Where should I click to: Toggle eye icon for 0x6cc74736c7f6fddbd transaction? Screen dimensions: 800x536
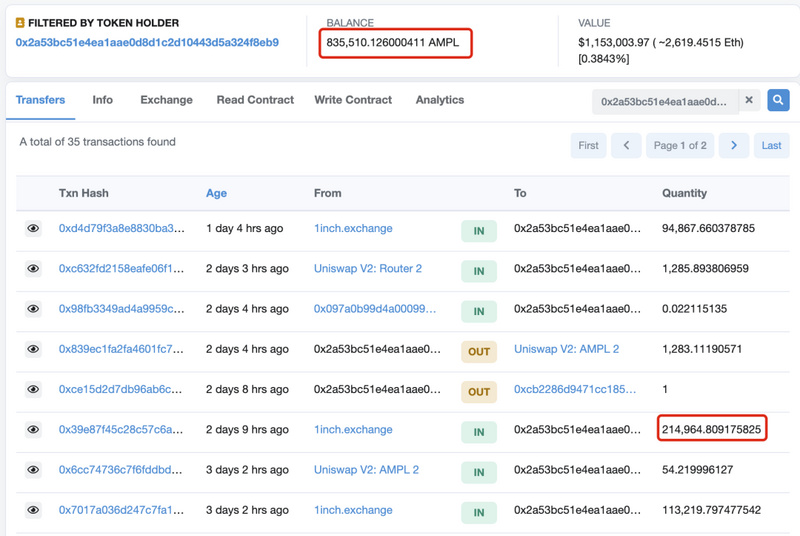33,470
